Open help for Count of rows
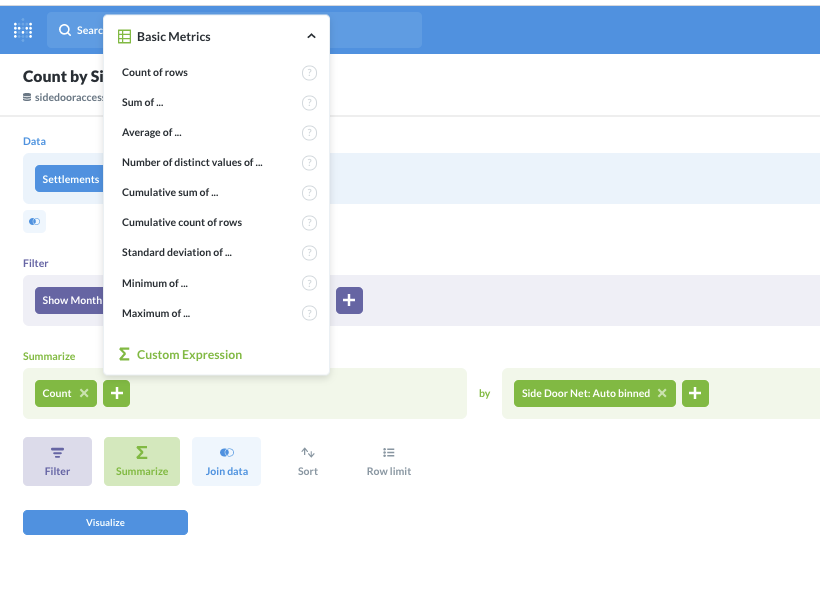Screen dimensions: 820x593 point(310,73)
